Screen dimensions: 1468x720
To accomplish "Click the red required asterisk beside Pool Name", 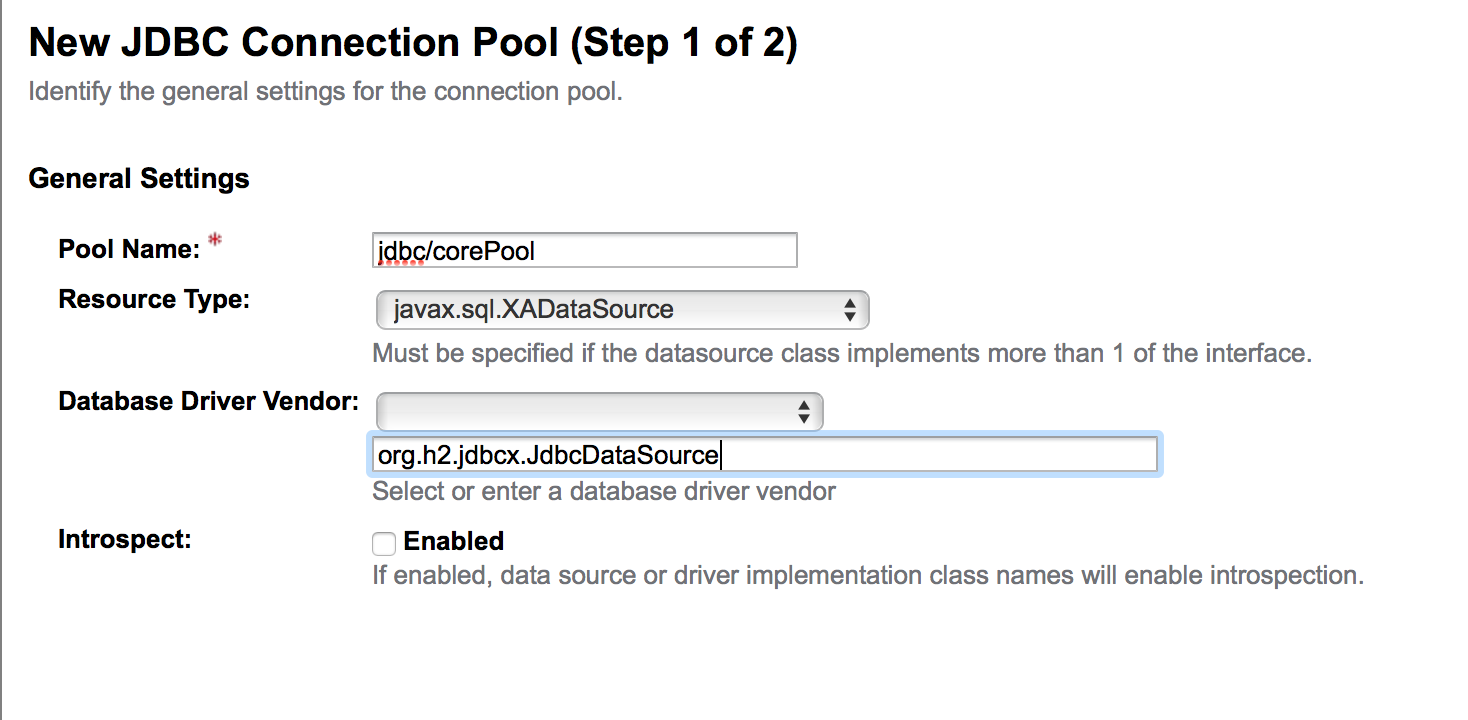I will 215,238.
